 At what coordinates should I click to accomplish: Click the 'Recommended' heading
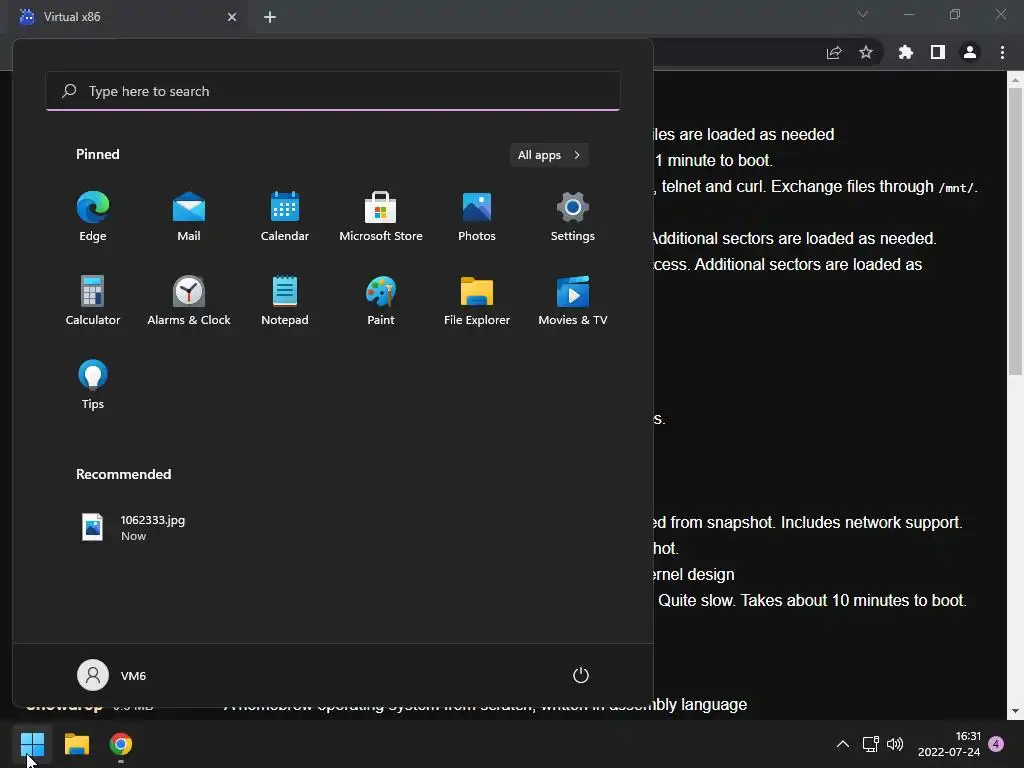click(x=123, y=474)
